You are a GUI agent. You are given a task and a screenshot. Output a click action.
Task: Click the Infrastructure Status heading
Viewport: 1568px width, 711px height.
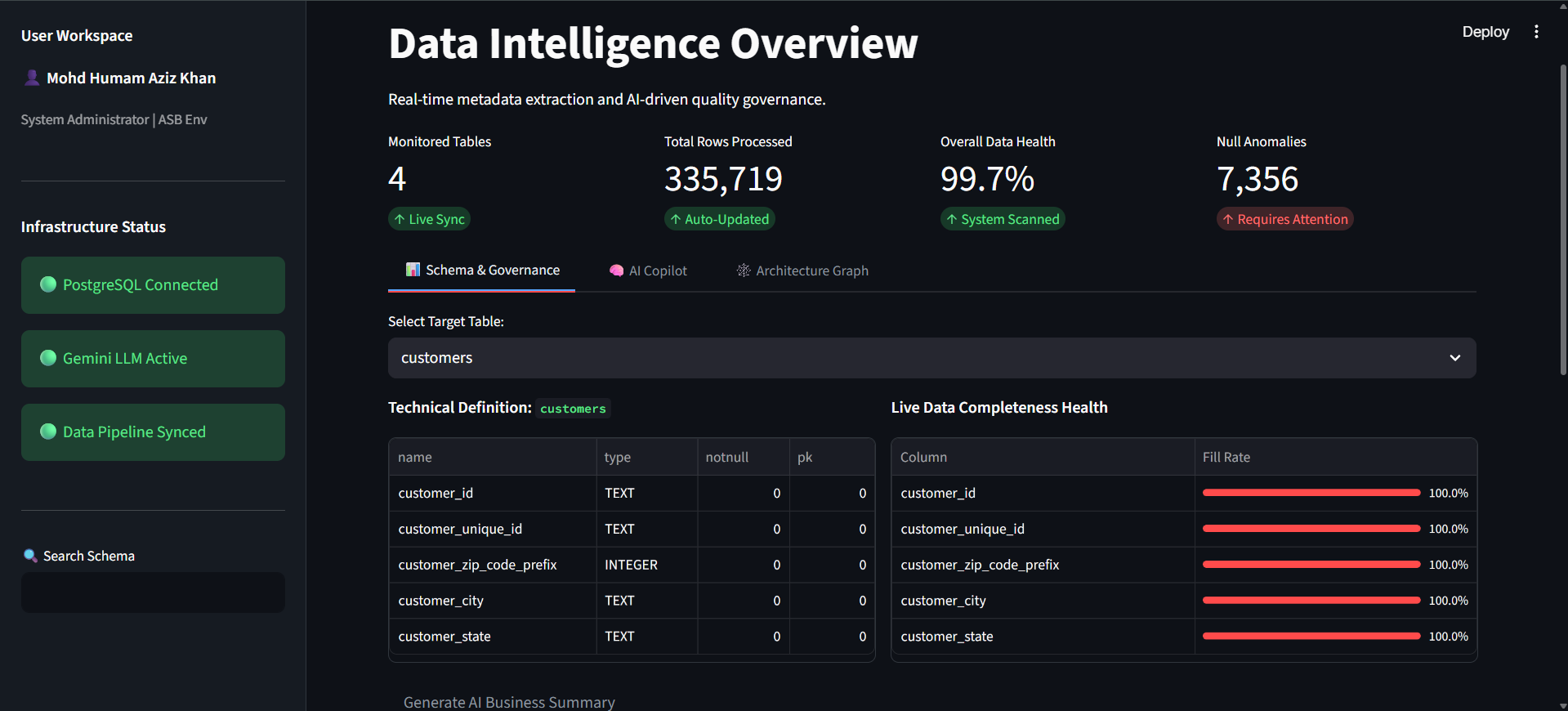pyautogui.click(x=93, y=226)
